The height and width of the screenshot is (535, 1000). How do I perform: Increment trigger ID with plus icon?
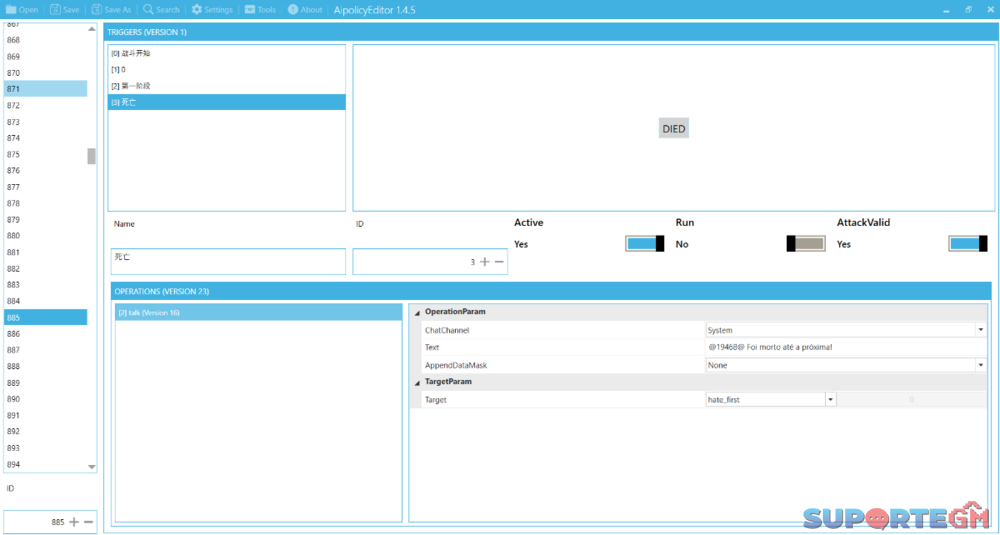(485, 262)
